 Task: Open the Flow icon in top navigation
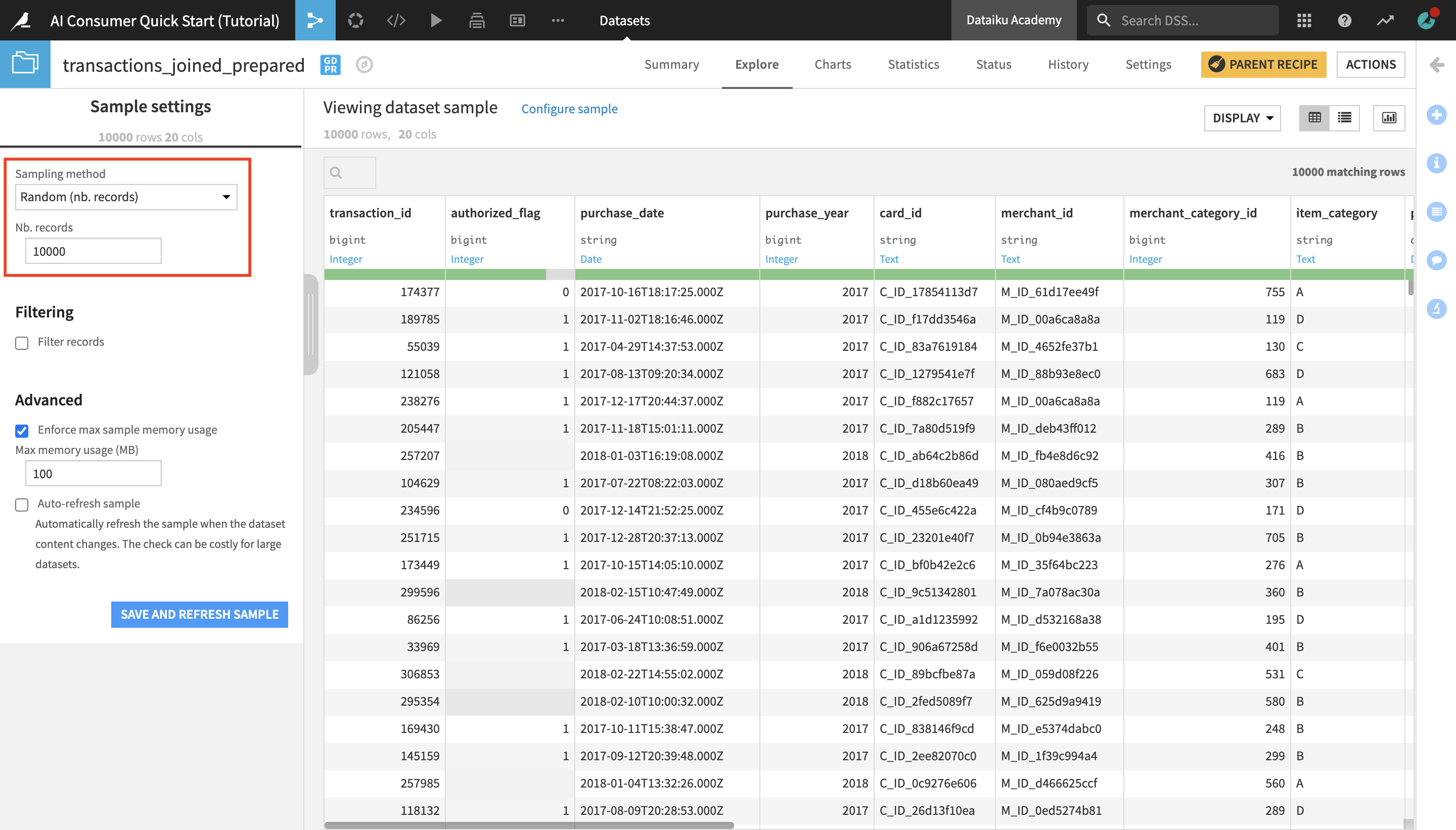click(x=314, y=21)
